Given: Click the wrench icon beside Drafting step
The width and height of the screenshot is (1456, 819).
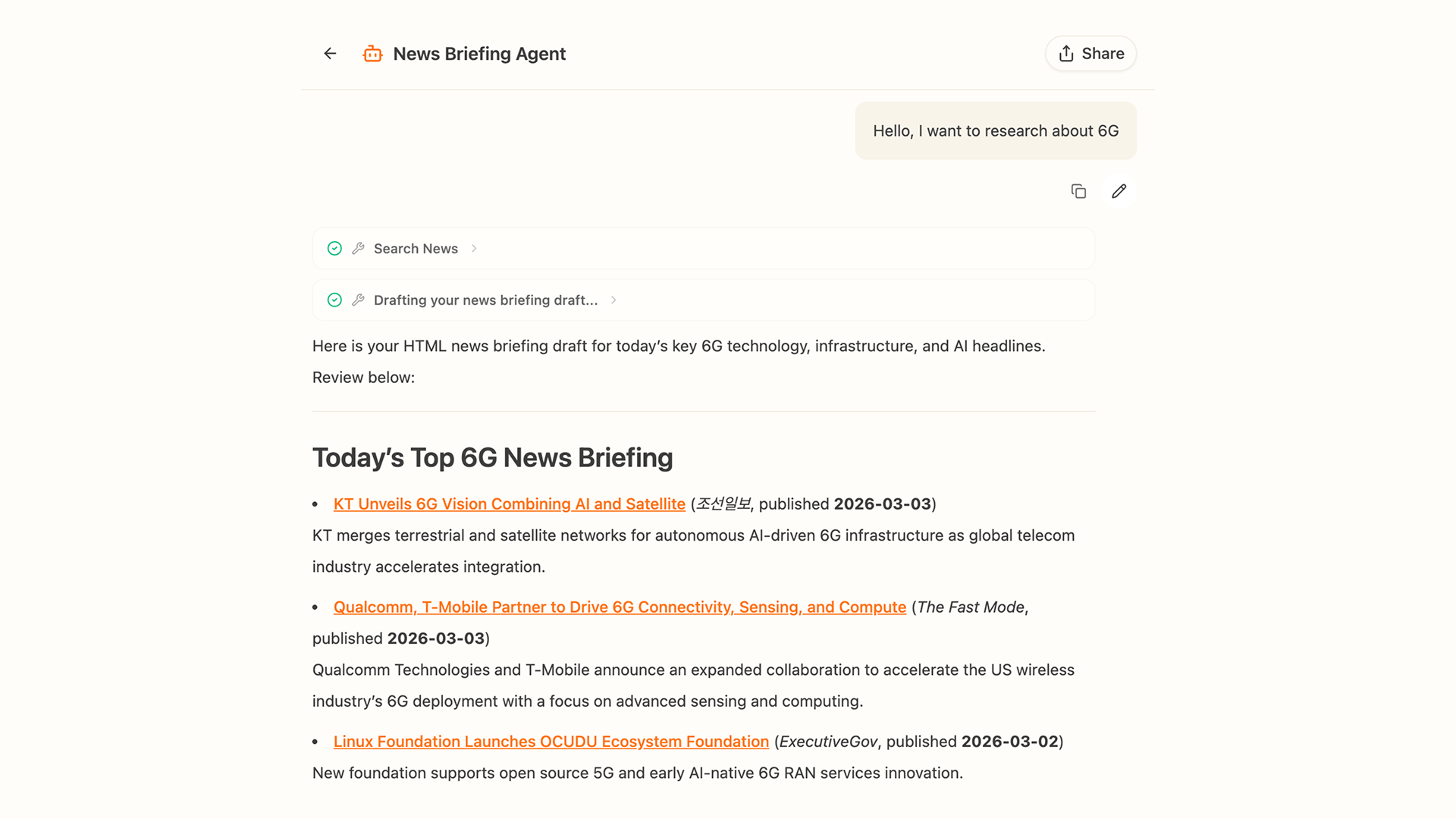Looking at the screenshot, I should point(359,300).
